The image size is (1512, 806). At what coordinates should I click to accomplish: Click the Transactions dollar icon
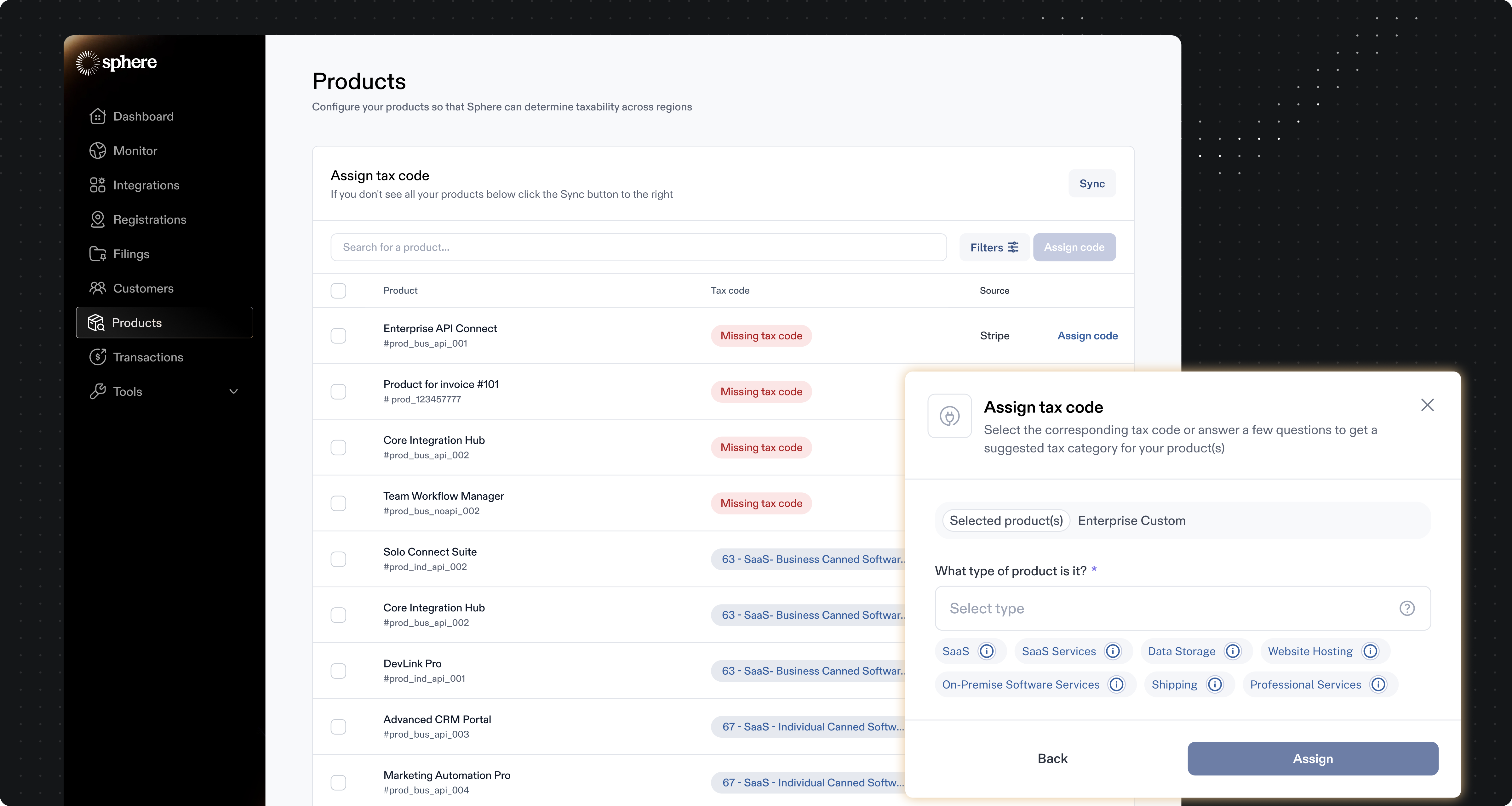click(x=97, y=357)
